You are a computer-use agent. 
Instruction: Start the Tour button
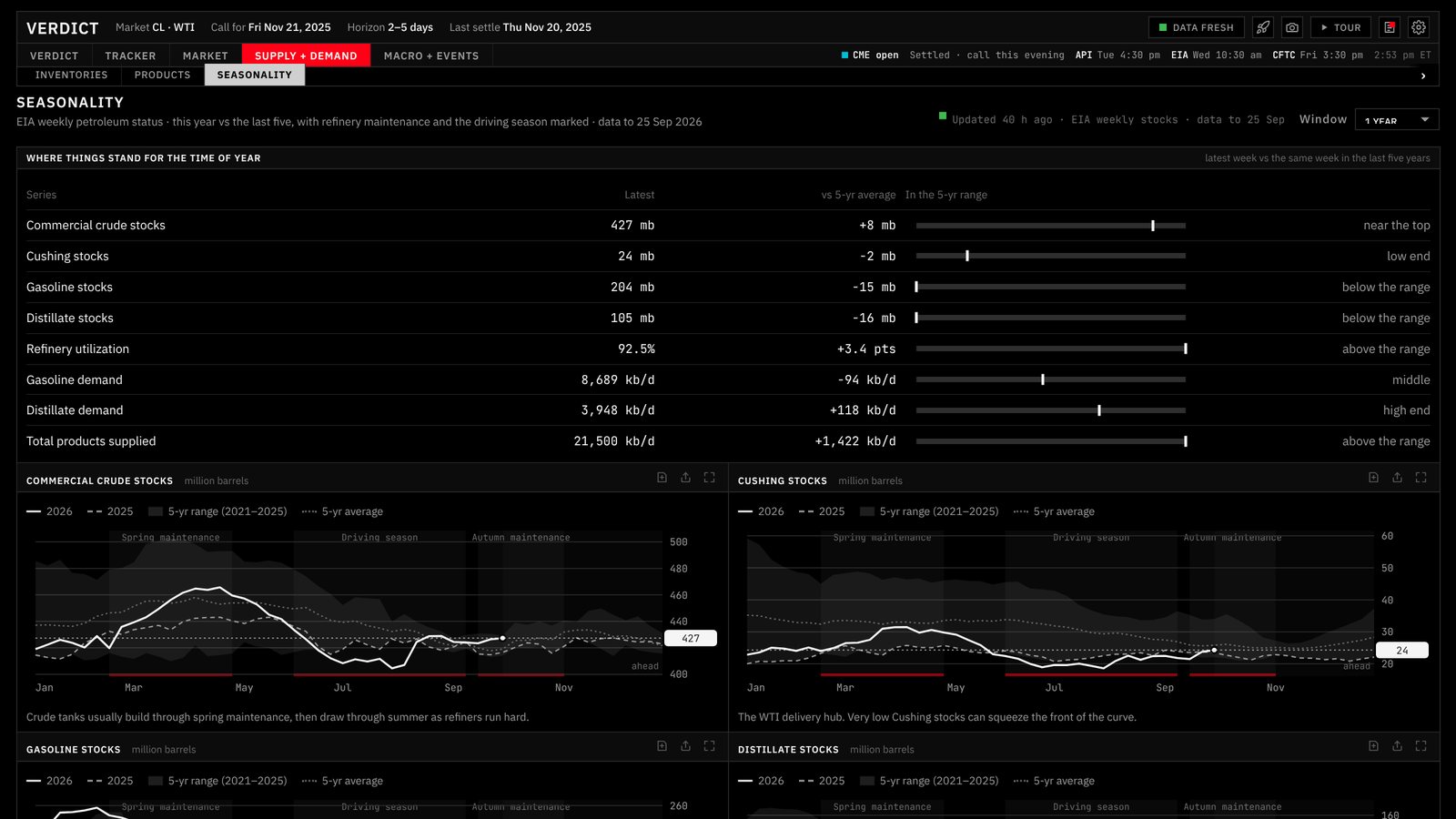point(1340,27)
